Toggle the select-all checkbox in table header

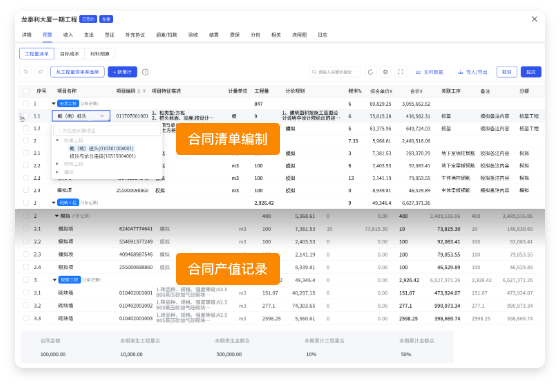pos(26,91)
